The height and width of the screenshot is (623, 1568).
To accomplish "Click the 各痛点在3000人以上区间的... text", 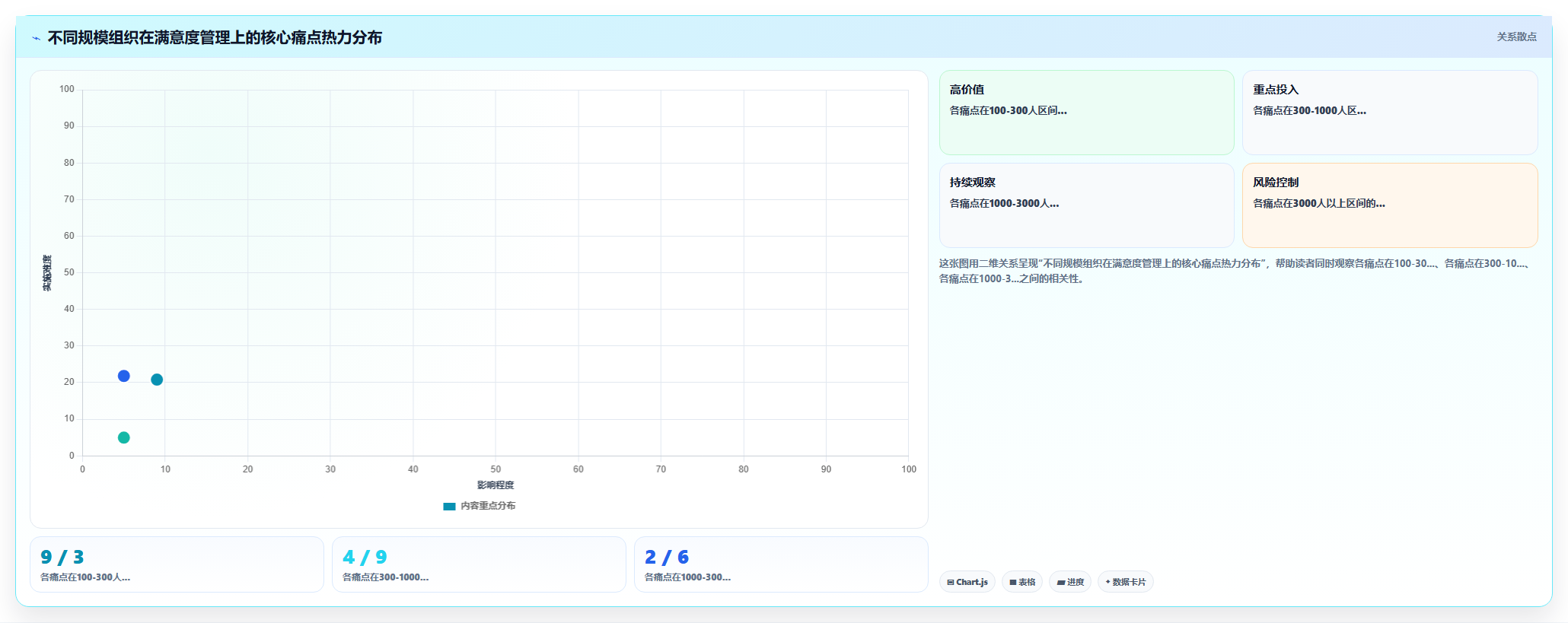I will pyautogui.click(x=1319, y=204).
